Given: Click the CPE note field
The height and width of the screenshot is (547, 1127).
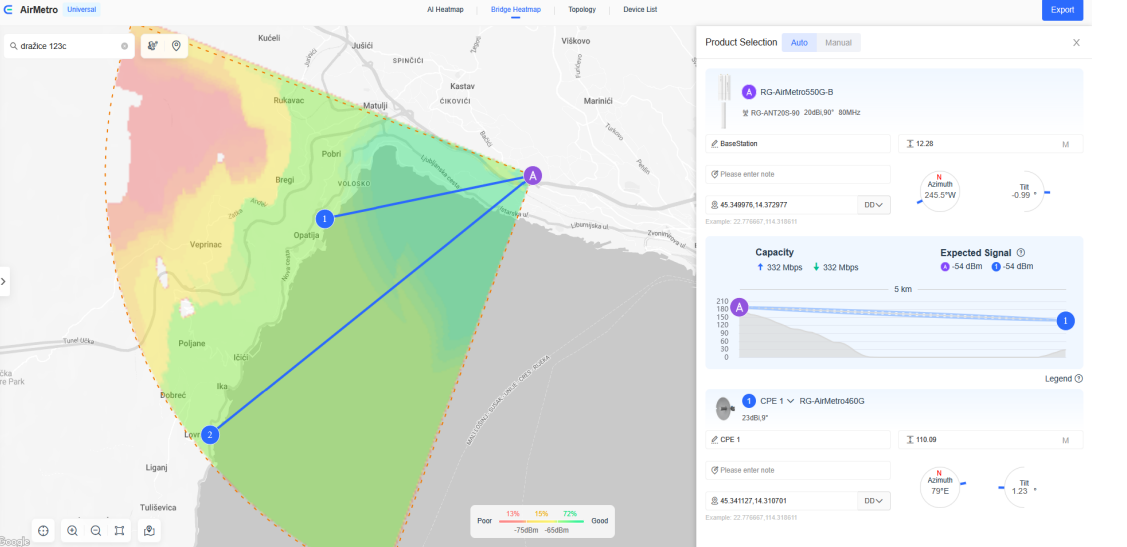Looking at the screenshot, I should tap(798, 470).
